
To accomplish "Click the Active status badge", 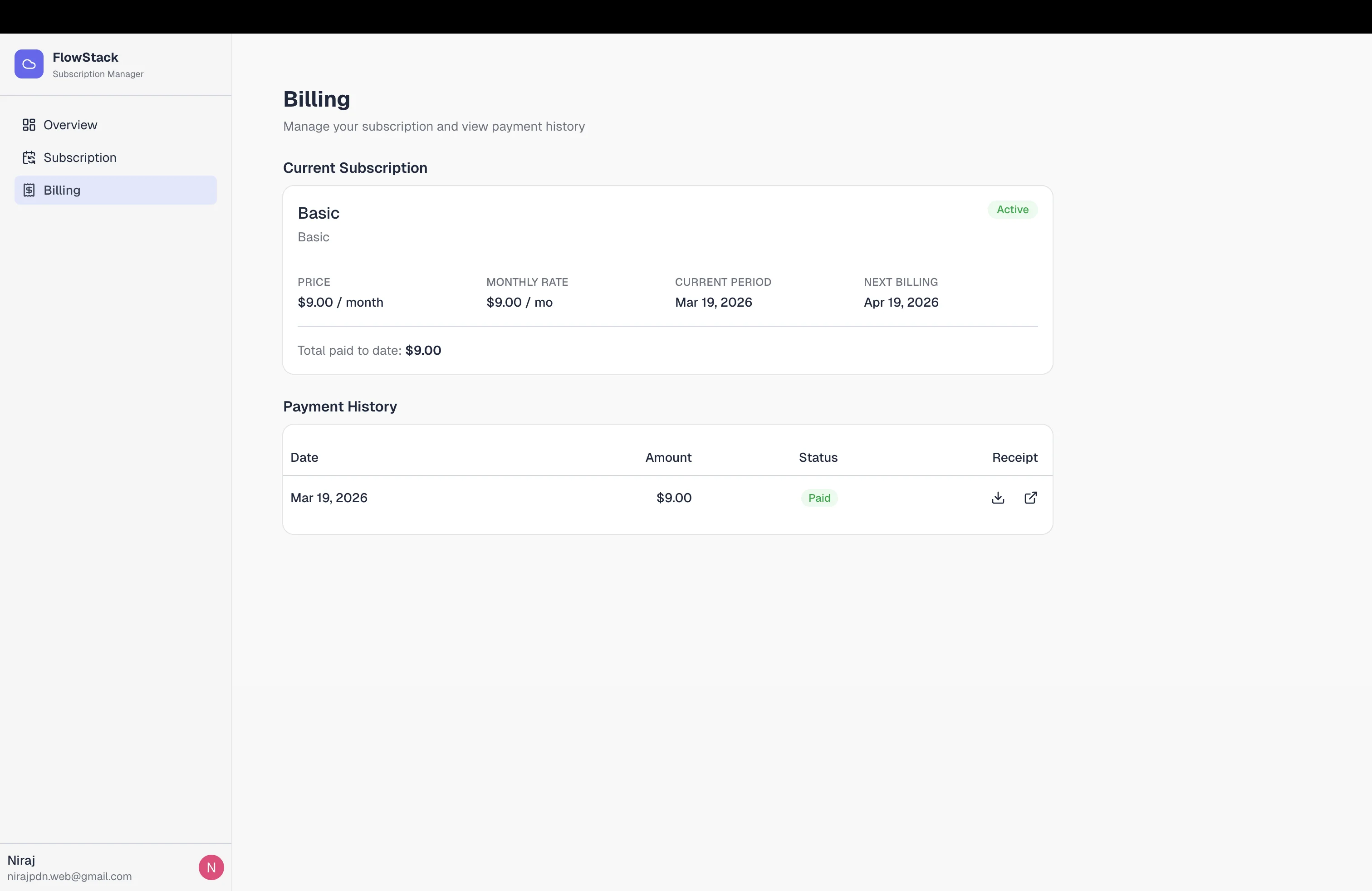I will [x=1012, y=209].
